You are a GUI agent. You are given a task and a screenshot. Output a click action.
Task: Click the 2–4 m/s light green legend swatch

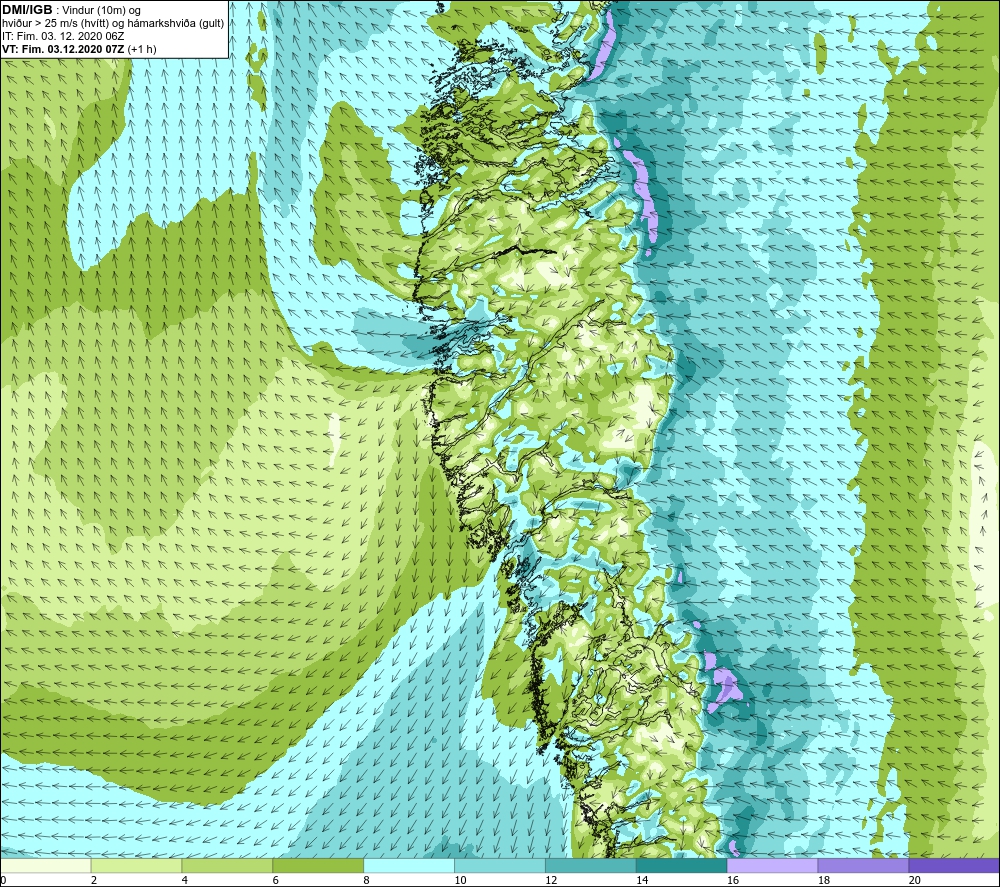pyautogui.click(x=136, y=865)
